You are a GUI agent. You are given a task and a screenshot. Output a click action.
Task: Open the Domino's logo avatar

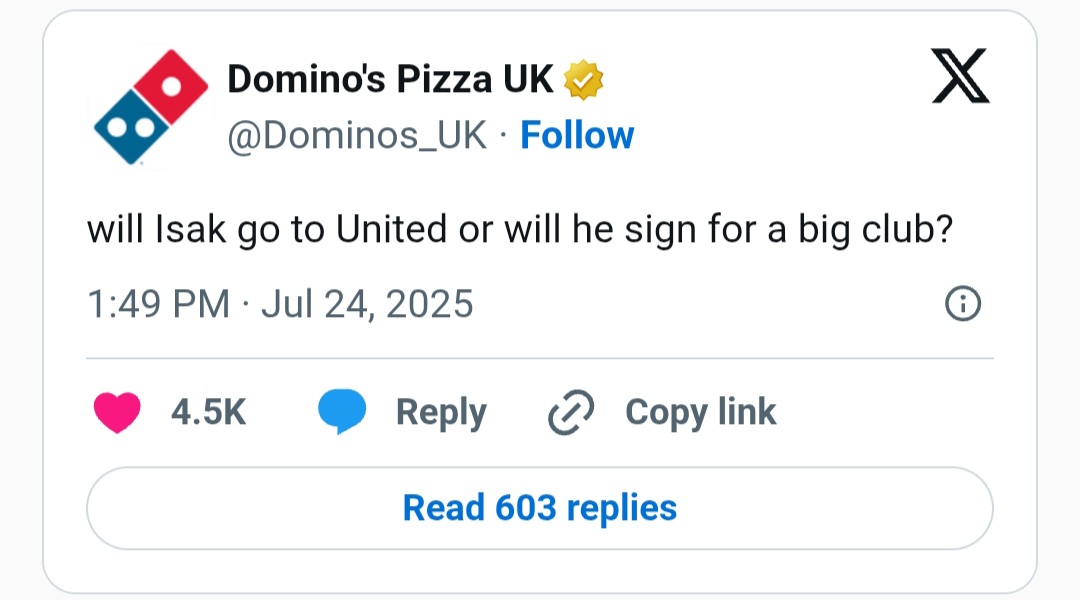pos(151,107)
